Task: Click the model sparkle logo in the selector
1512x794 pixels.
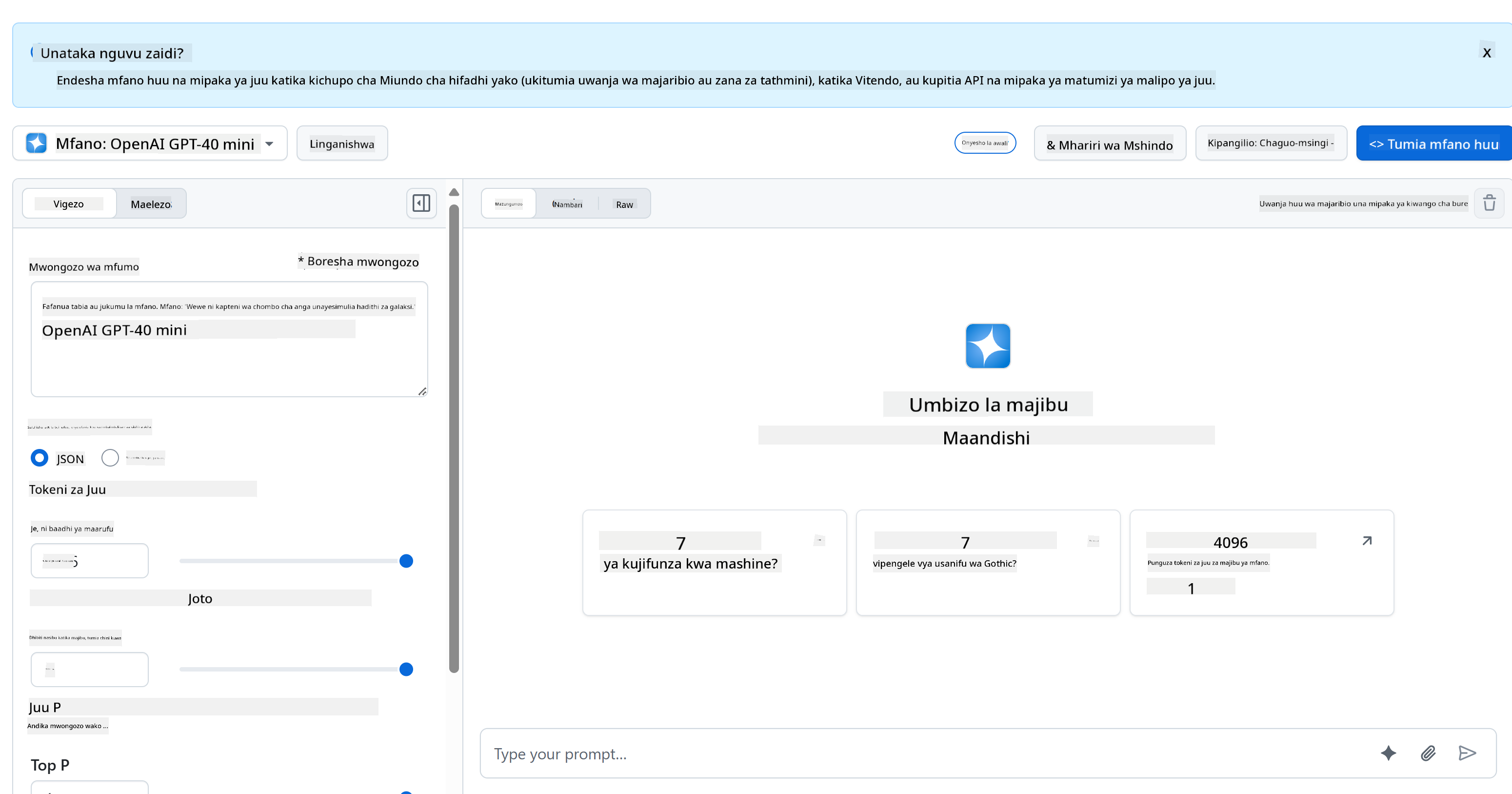Action: click(x=35, y=143)
